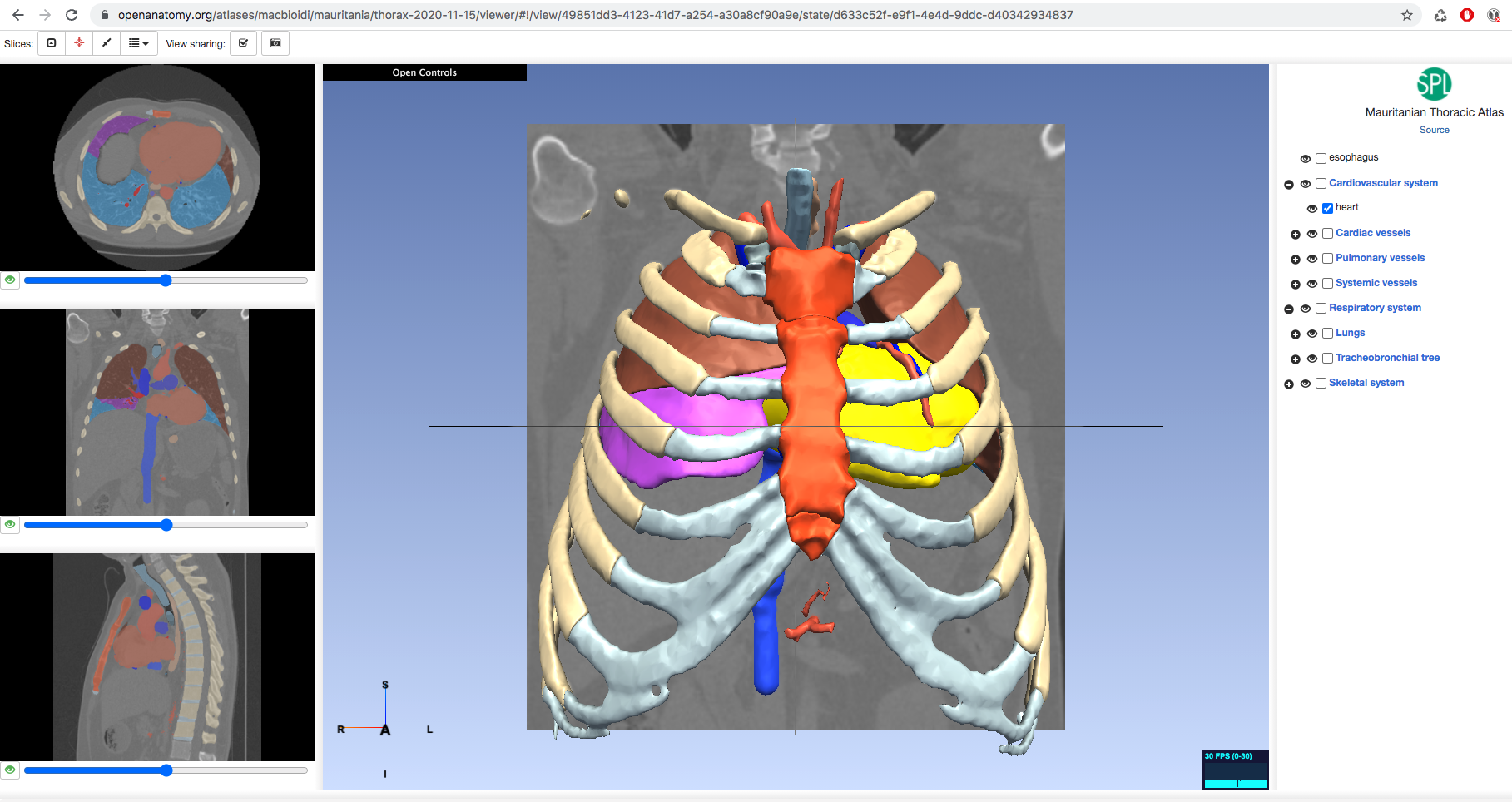
Task: Expand the Cardiac vessels tree node
Action: pyautogui.click(x=1296, y=234)
